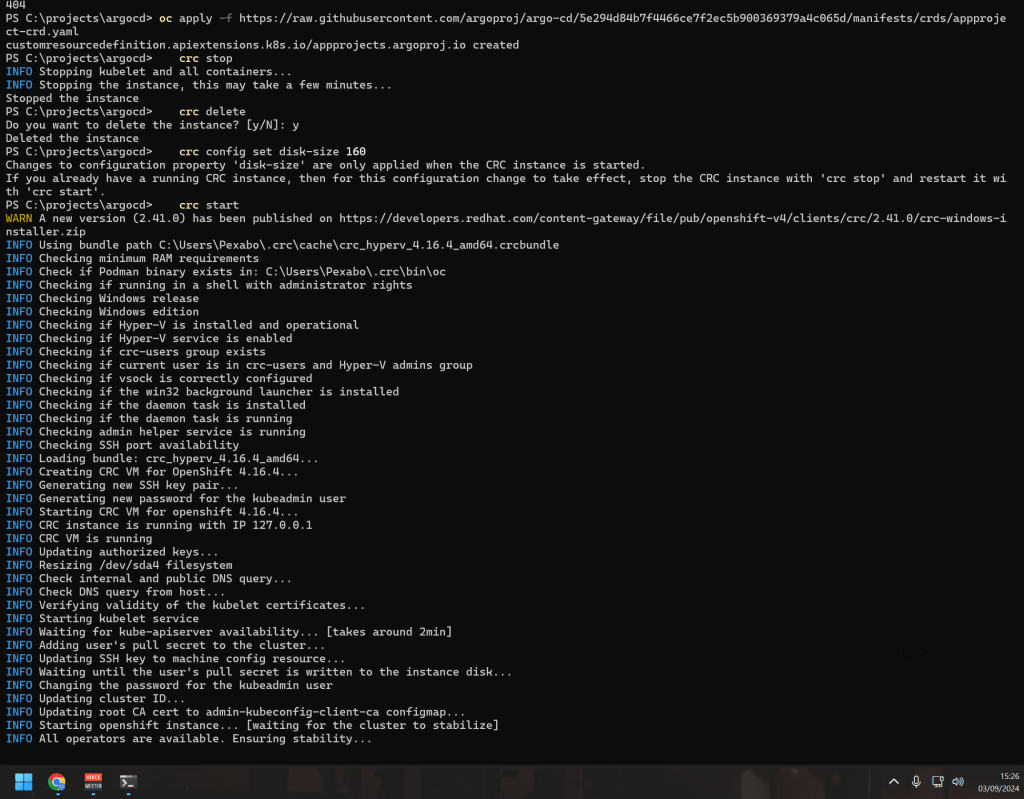The width and height of the screenshot is (1024, 799).
Task: Click 'Checking admin helper service is running'
Action: pyautogui.click(x=155, y=432)
